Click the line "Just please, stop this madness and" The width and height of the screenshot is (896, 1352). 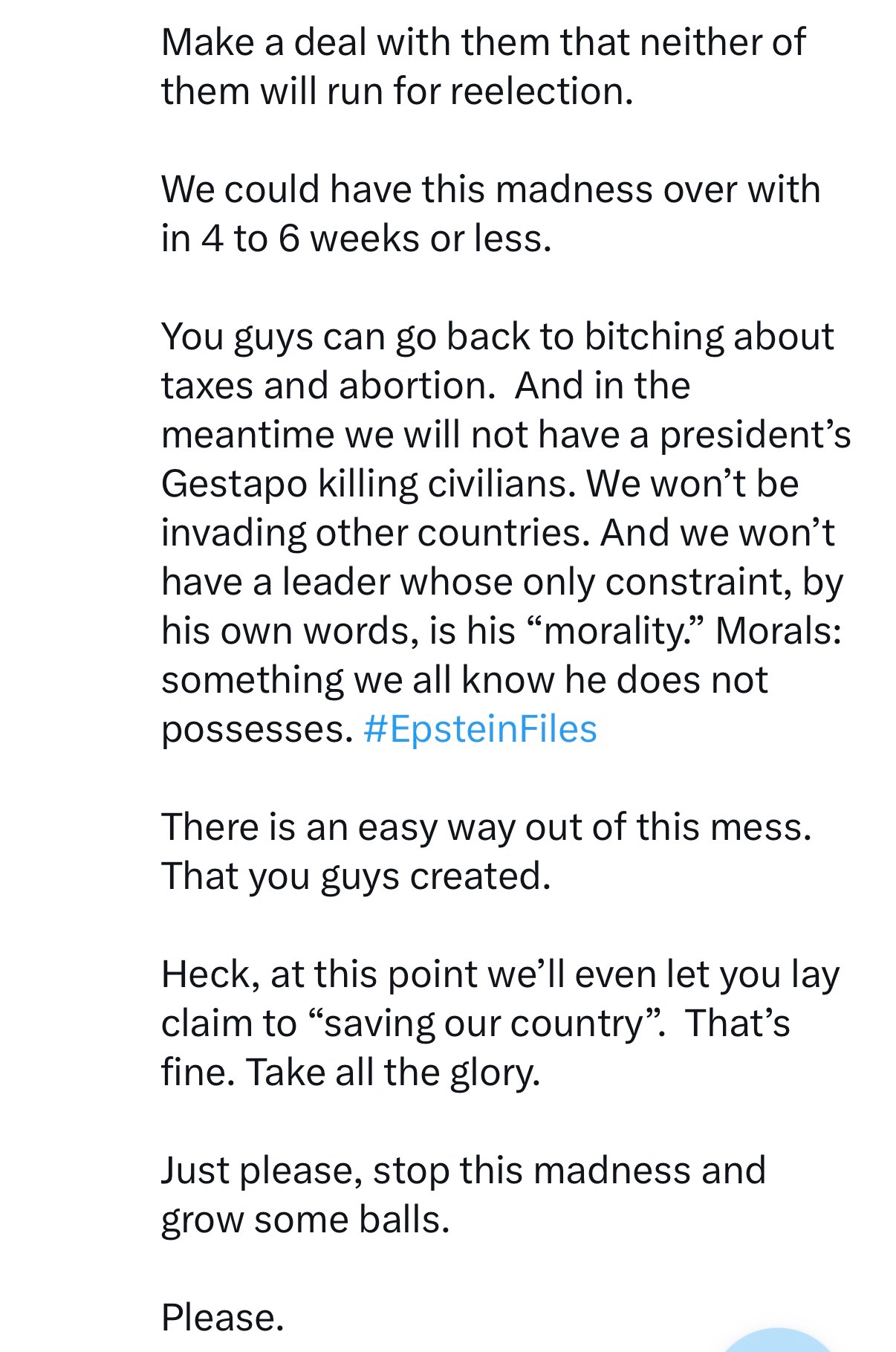463,1171
